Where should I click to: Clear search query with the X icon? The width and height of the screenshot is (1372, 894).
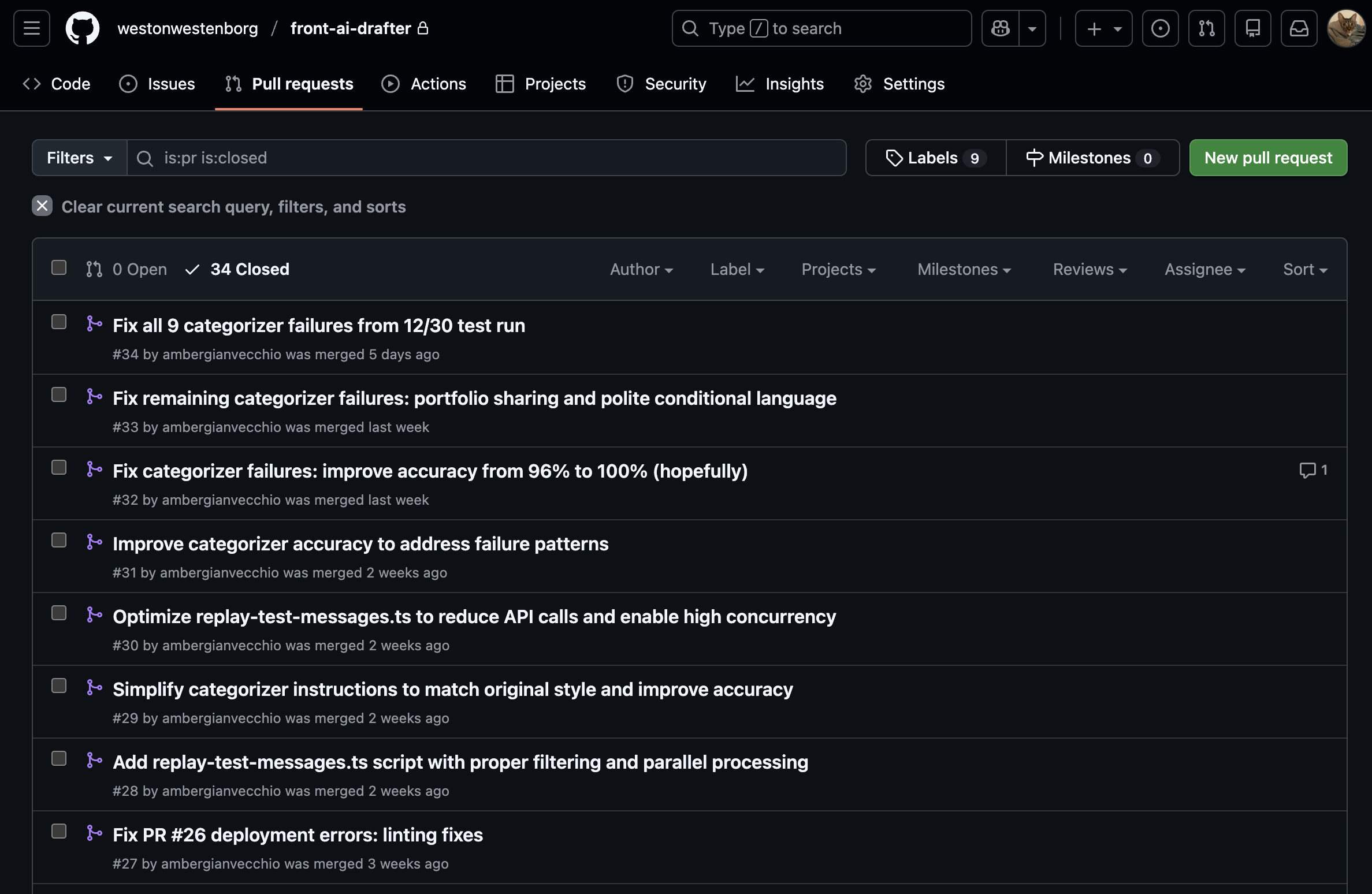(x=42, y=206)
